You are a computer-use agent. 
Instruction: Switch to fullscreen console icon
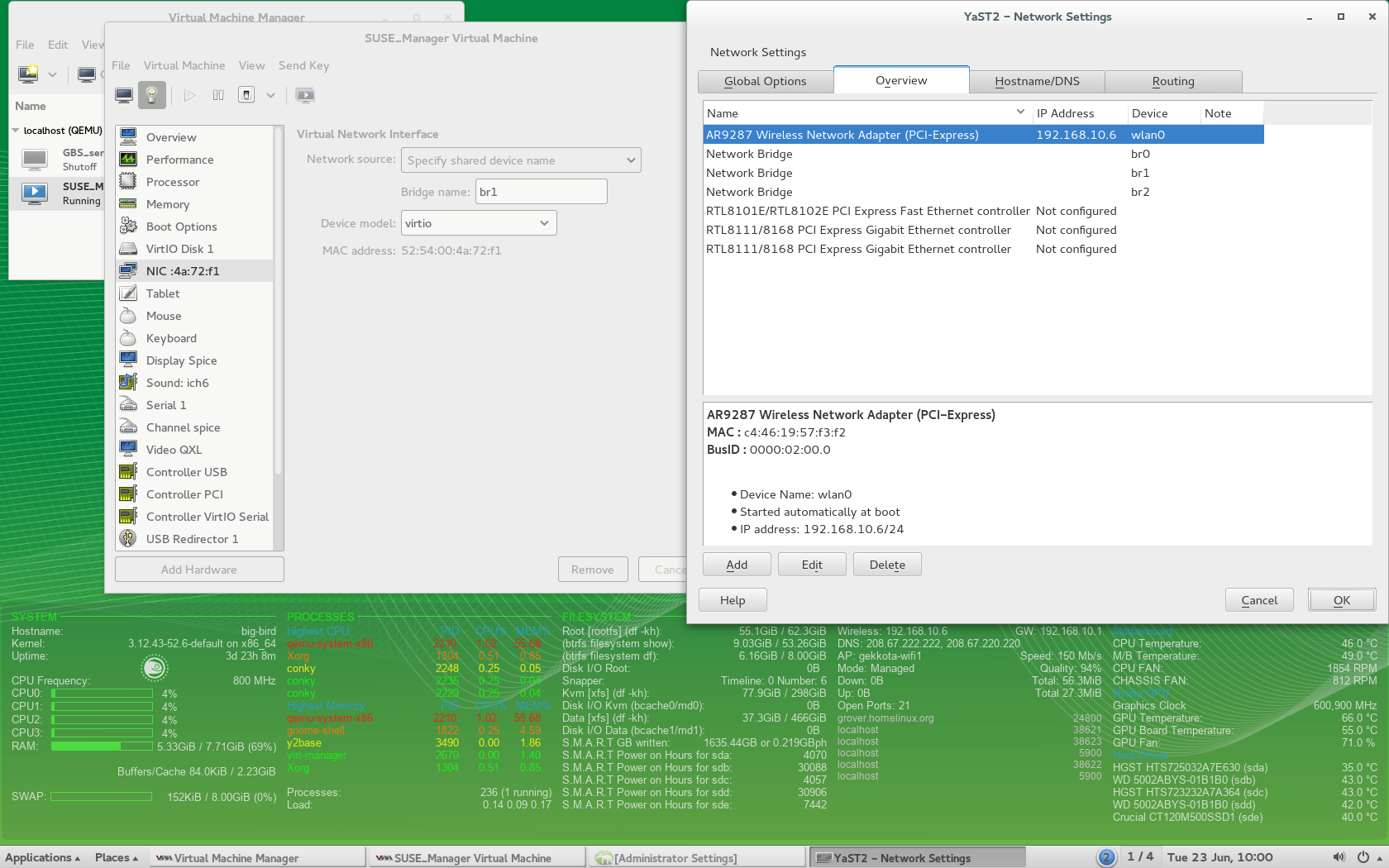coord(305,95)
